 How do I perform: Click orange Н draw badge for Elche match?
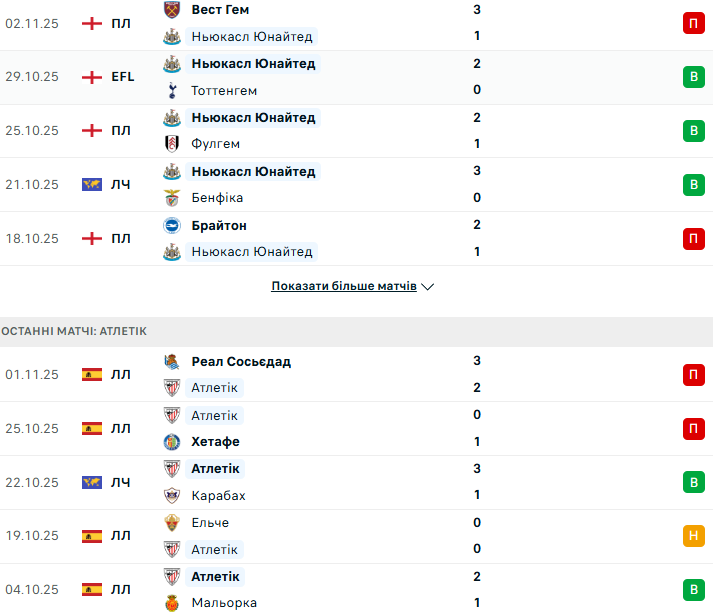coord(692,536)
